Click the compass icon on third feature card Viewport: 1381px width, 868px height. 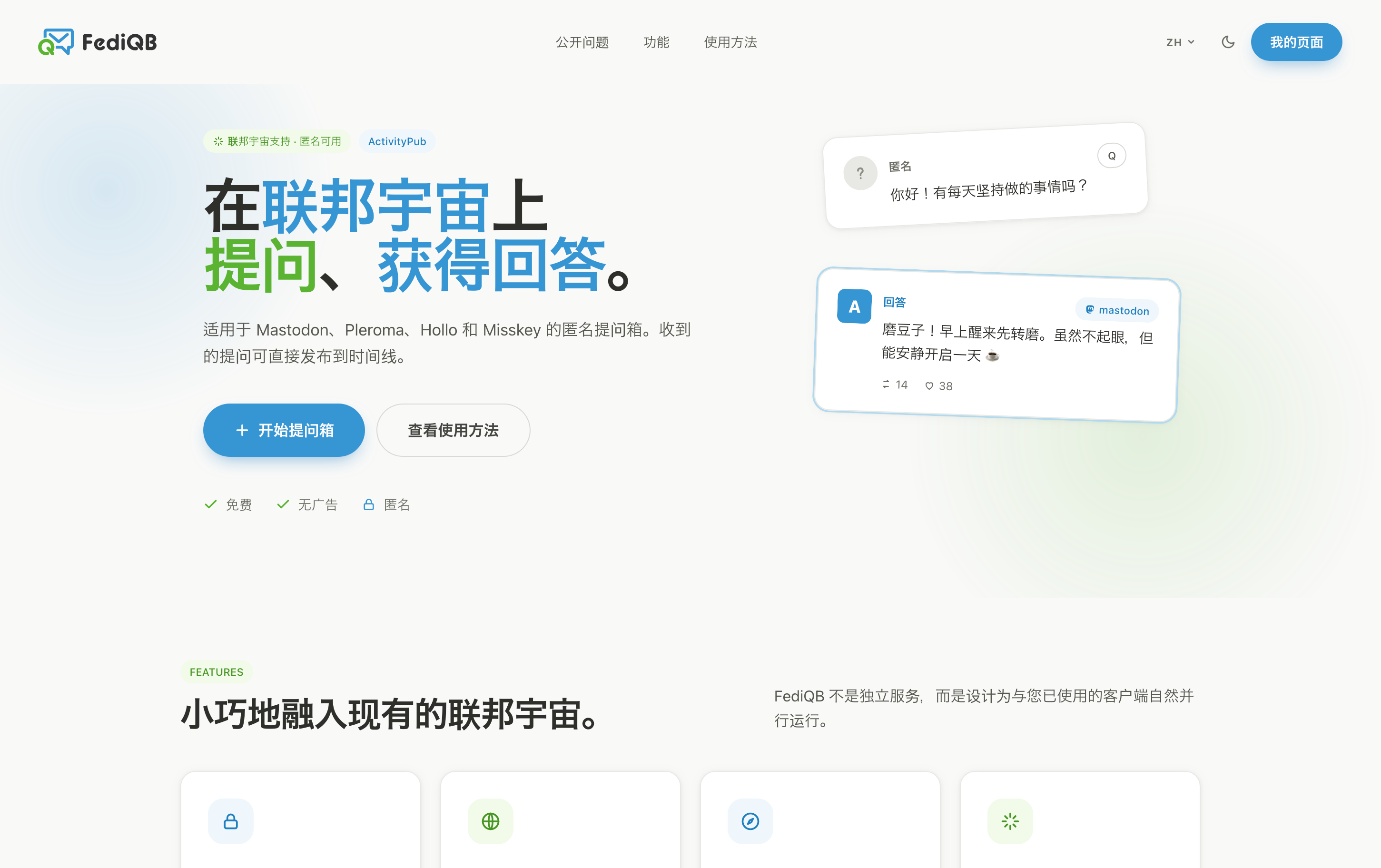(x=750, y=821)
